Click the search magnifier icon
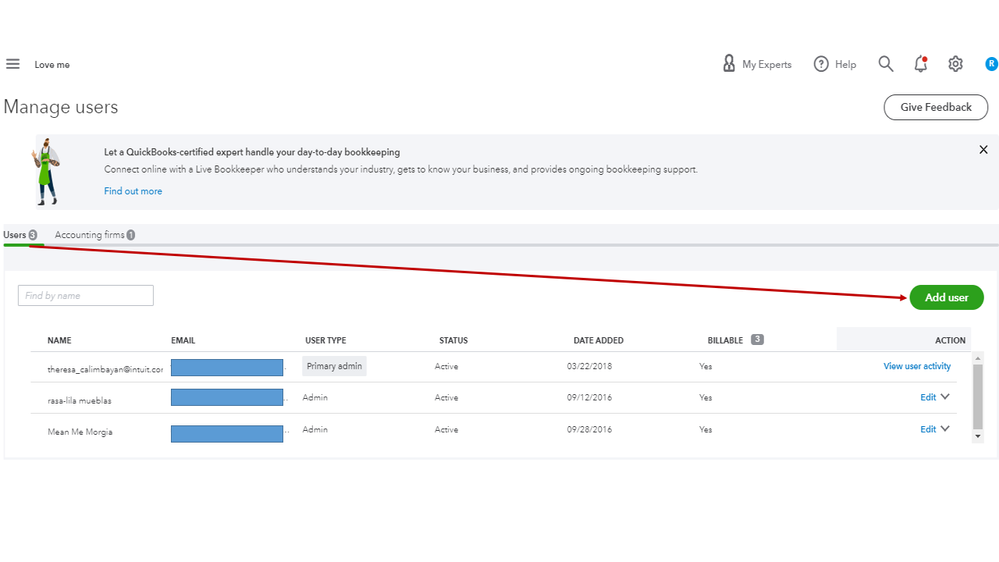 (886, 64)
